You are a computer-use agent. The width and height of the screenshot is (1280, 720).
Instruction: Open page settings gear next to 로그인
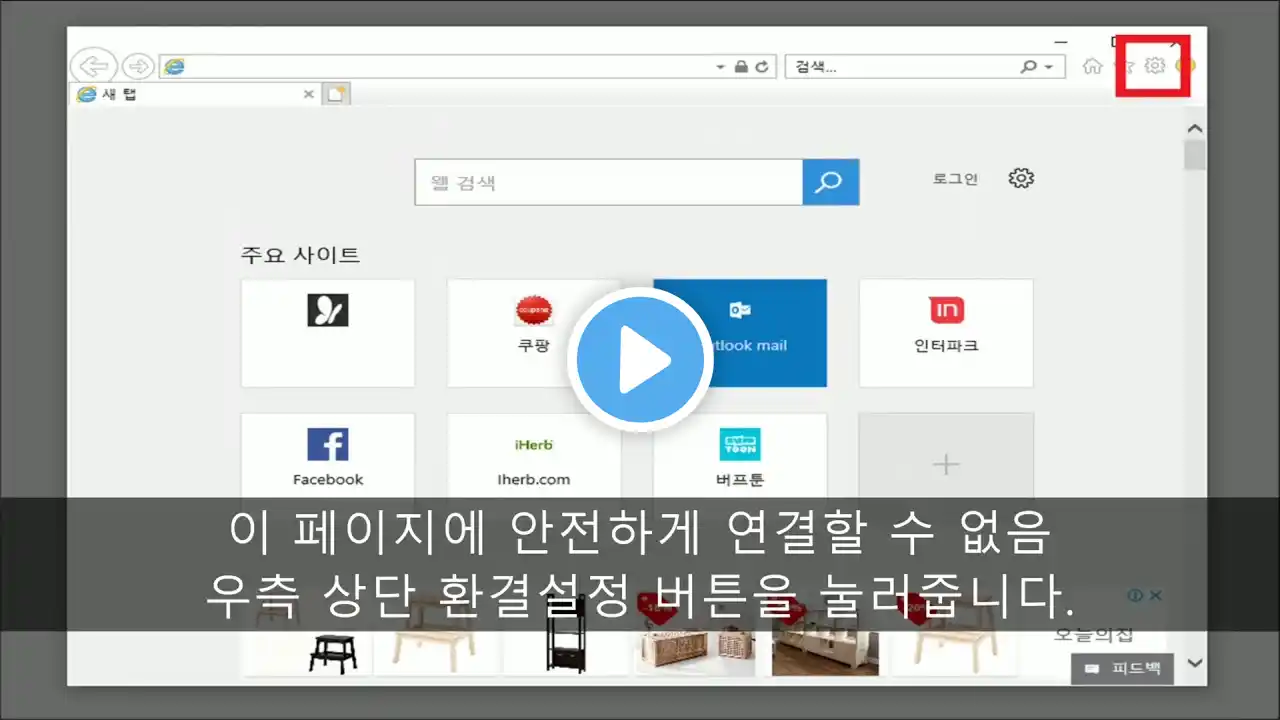coord(1021,178)
